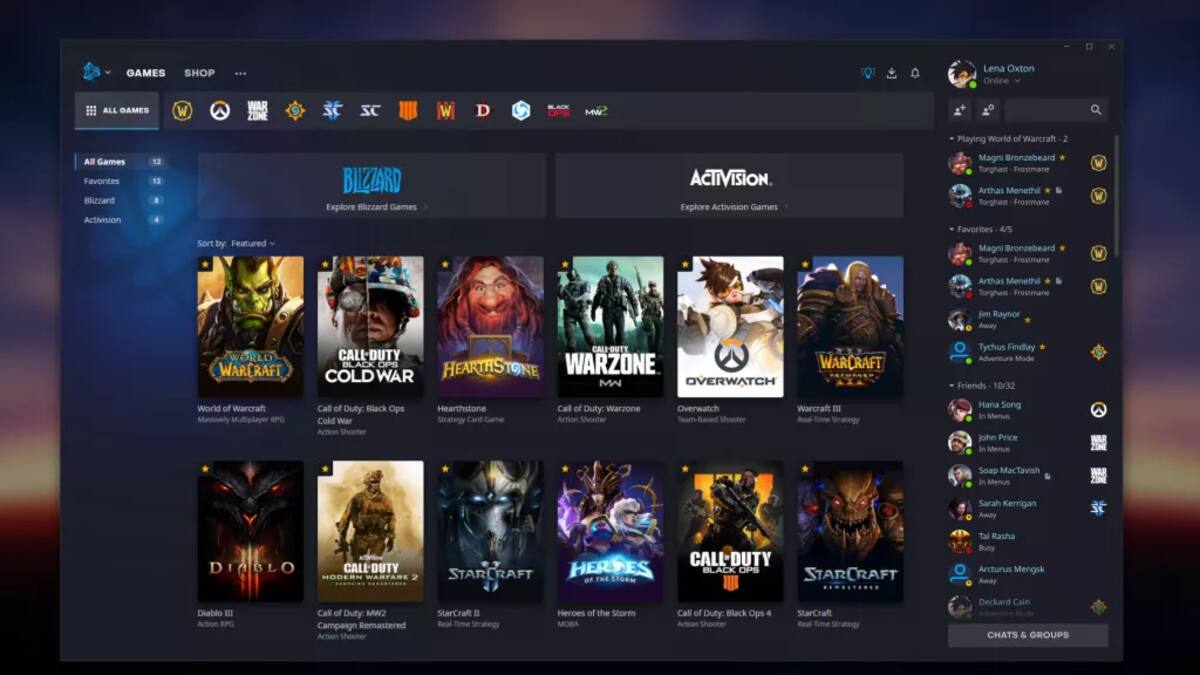Open the friend settings icon beside add friend
The width and height of the screenshot is (1200, 675).
pyautogui.click(x=988, y=110)
